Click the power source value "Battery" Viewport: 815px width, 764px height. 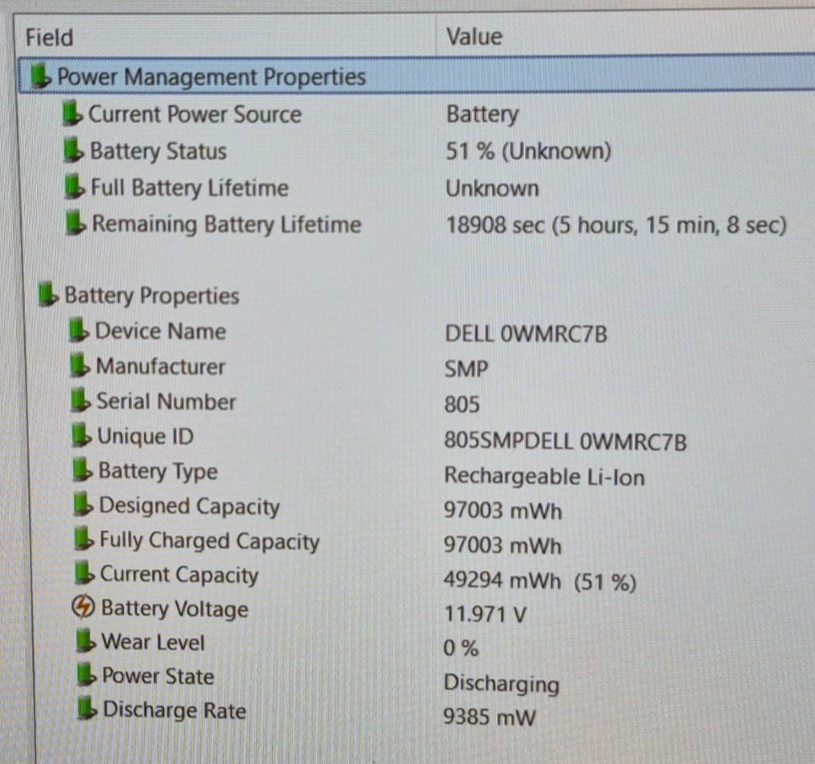(482, 114)
